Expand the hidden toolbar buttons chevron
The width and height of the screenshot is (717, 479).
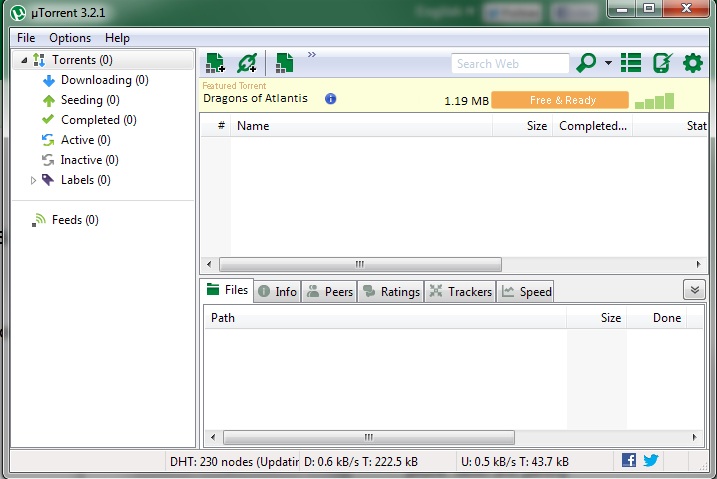click(x=312, y=54)
